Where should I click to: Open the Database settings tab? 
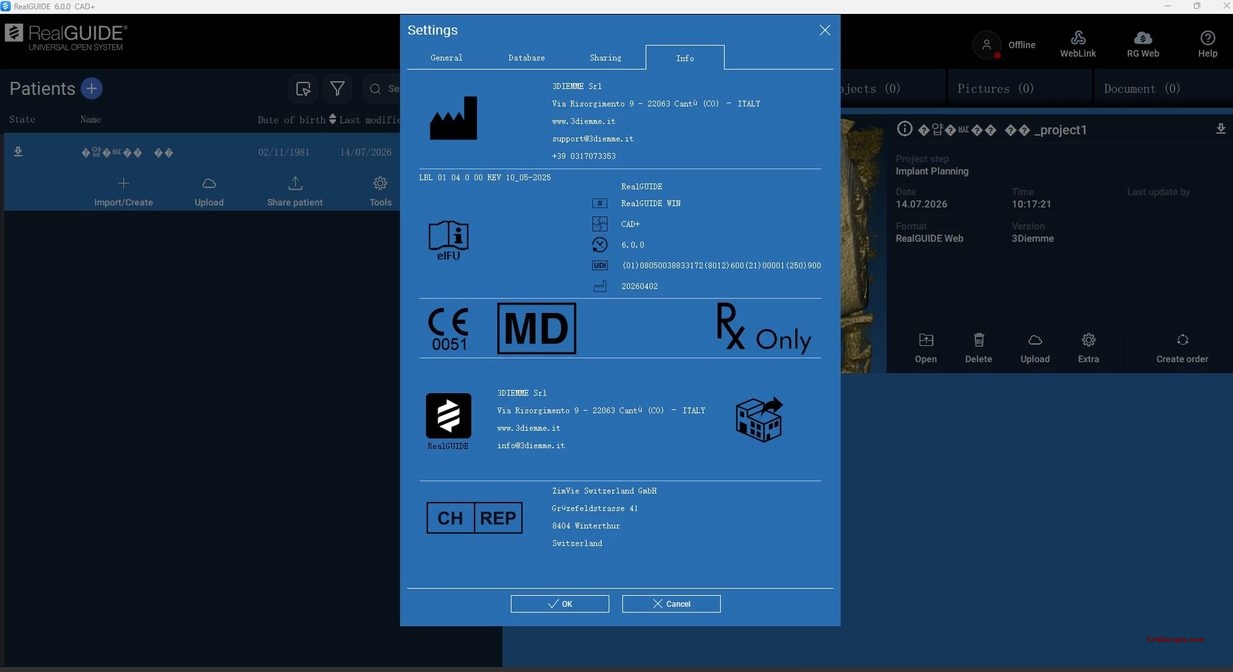point(526,58)
